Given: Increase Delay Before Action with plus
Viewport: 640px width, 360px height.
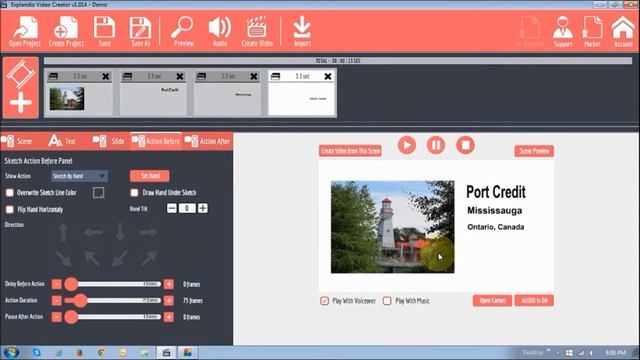Looking at the screenshot, I should click(169, 284).
